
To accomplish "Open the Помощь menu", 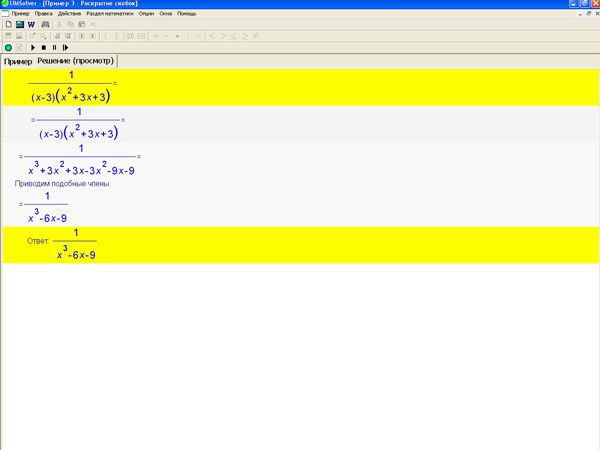I will (x=187, y=13).
